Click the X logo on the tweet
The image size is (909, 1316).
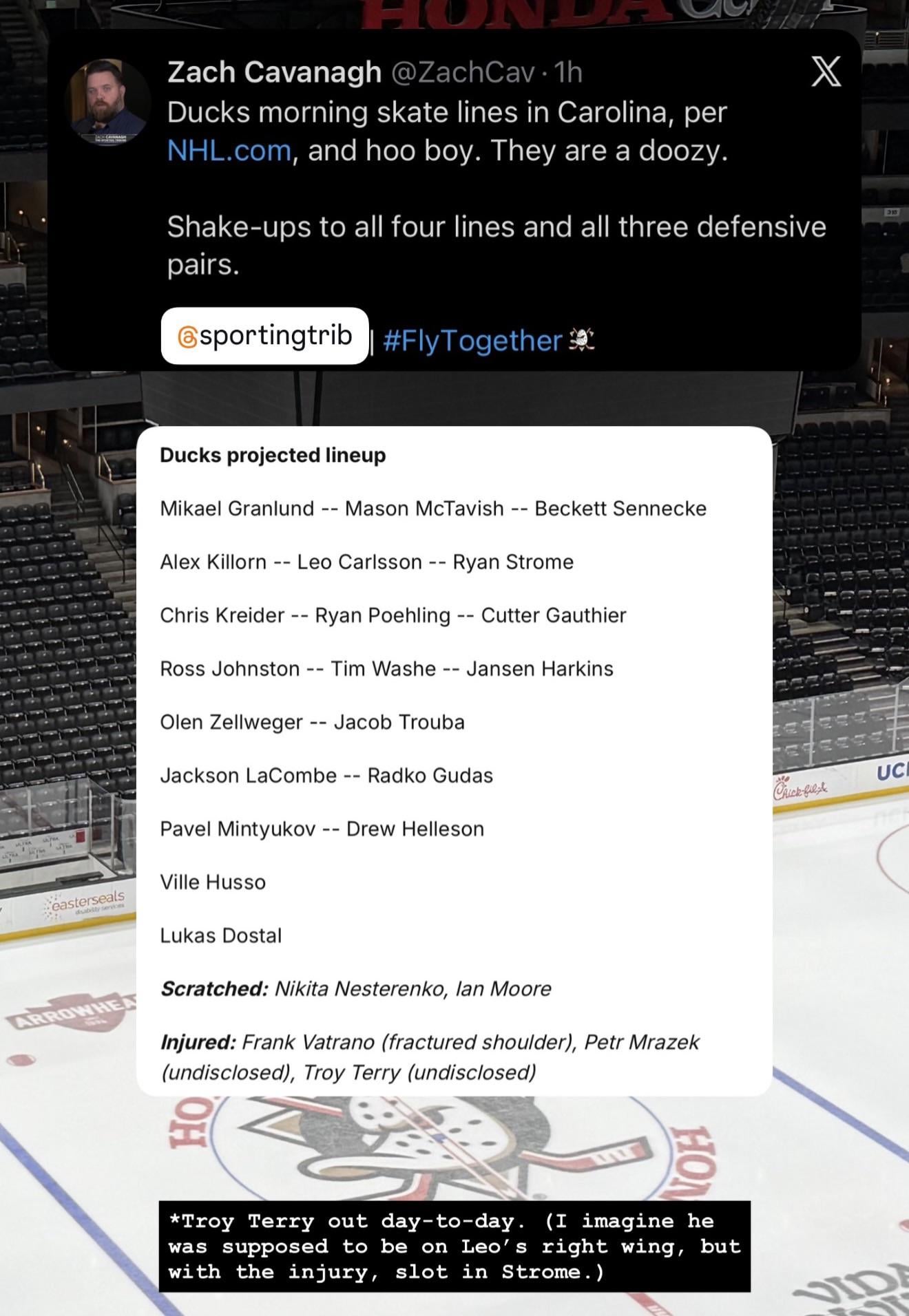point(826,72)
